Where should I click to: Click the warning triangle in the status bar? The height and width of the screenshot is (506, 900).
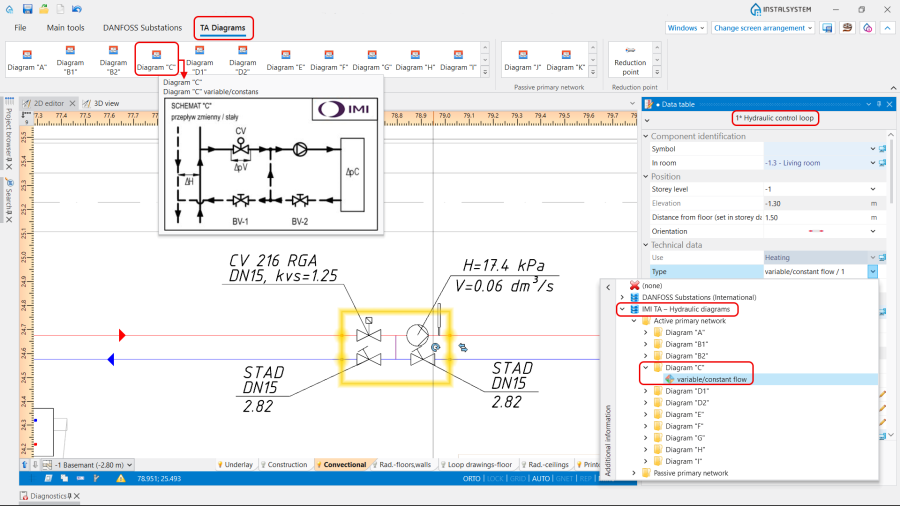[x=120, y=479]
